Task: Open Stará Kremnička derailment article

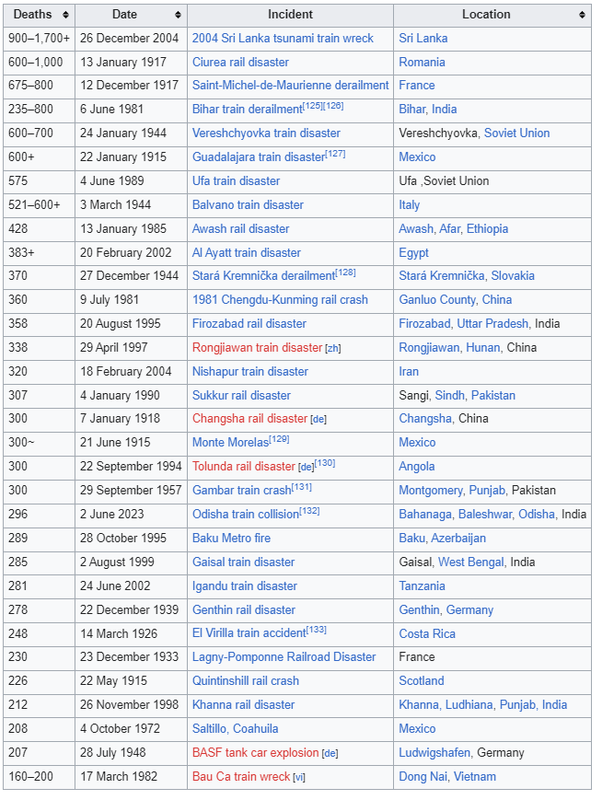Action: [263, 276]
